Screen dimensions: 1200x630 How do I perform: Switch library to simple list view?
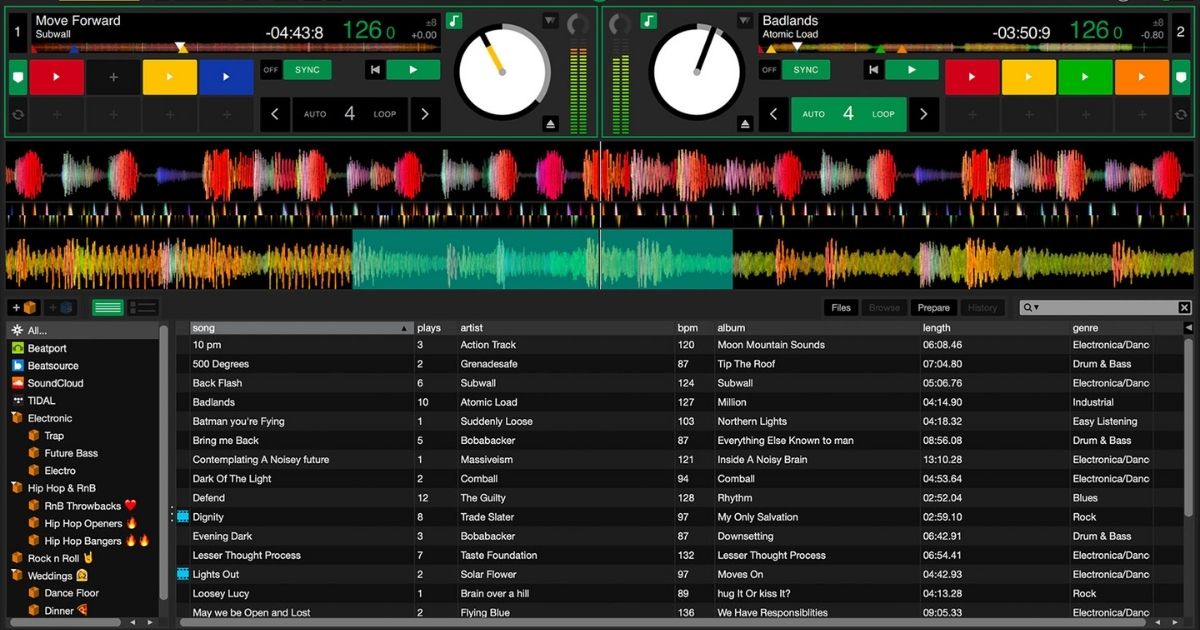tap(107, 306)
